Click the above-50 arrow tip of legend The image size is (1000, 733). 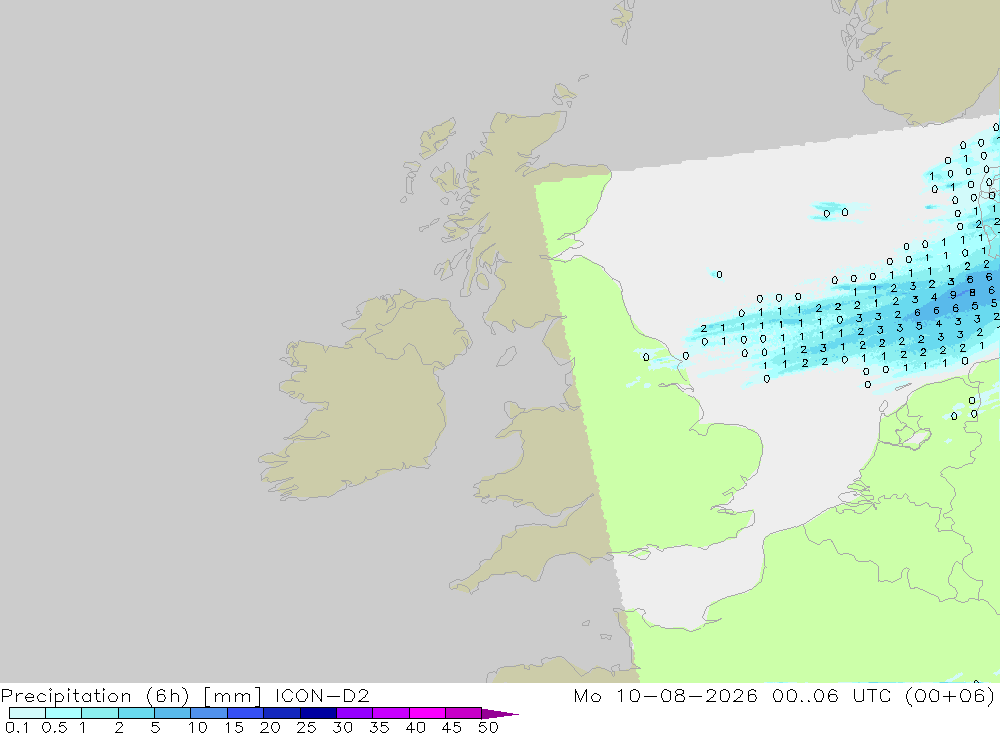499,713
